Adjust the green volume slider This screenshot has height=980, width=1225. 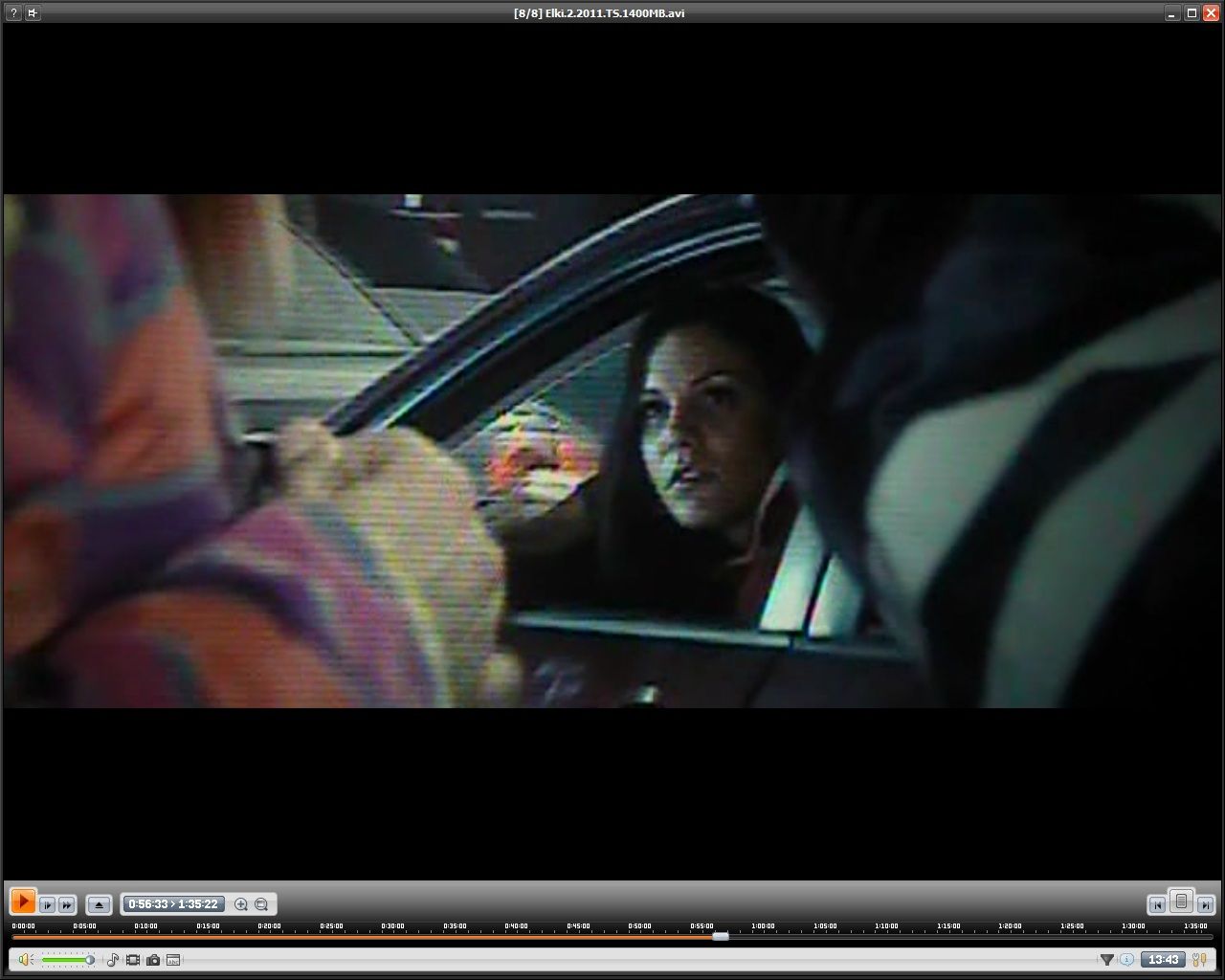tap(67, 960)
